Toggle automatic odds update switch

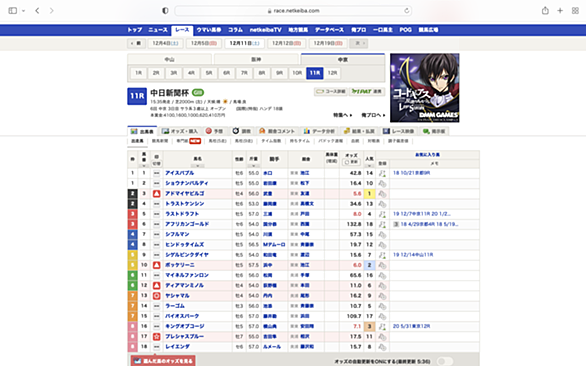445,361
